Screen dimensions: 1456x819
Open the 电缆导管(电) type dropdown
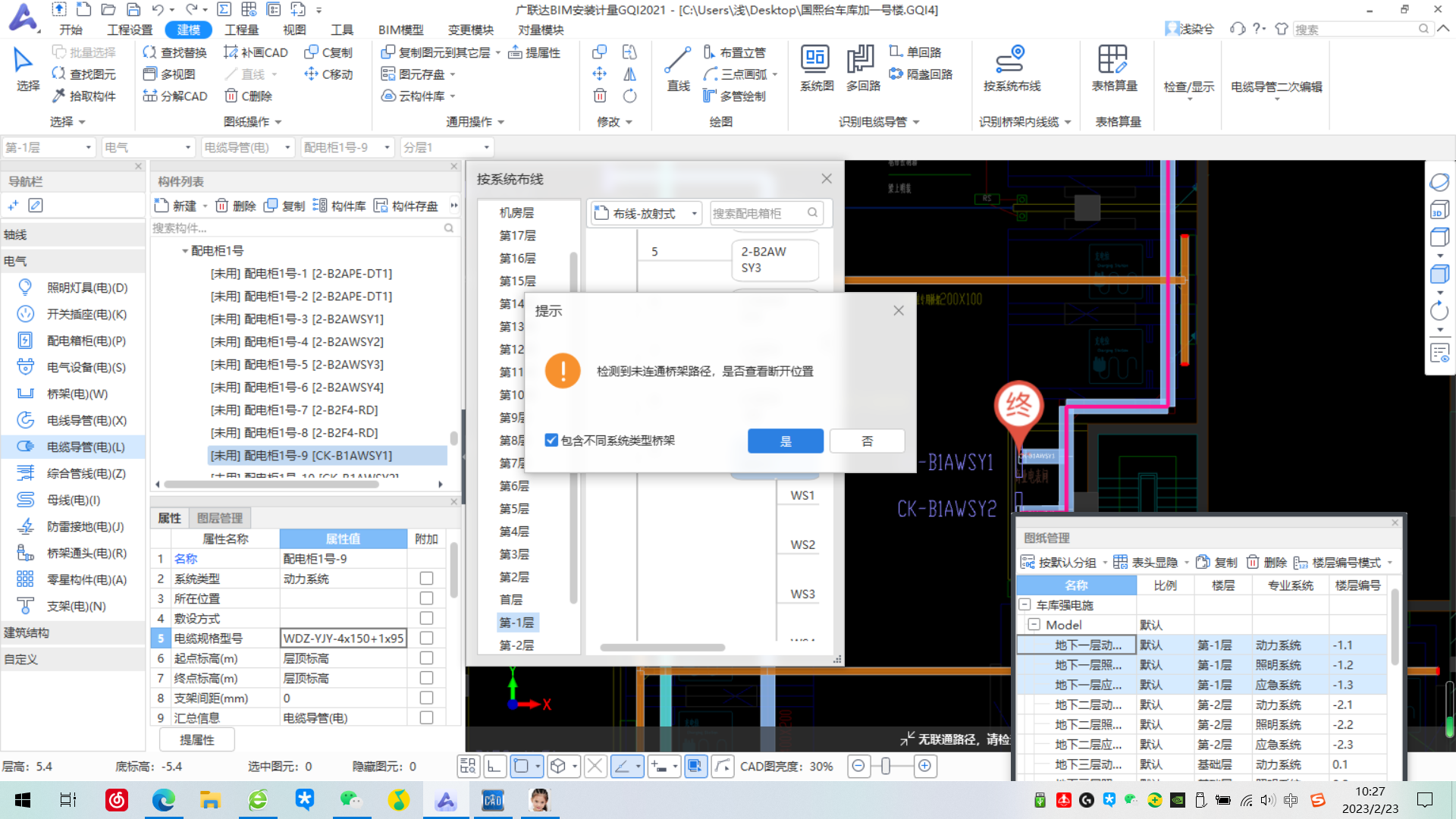[x=247, y=147]
